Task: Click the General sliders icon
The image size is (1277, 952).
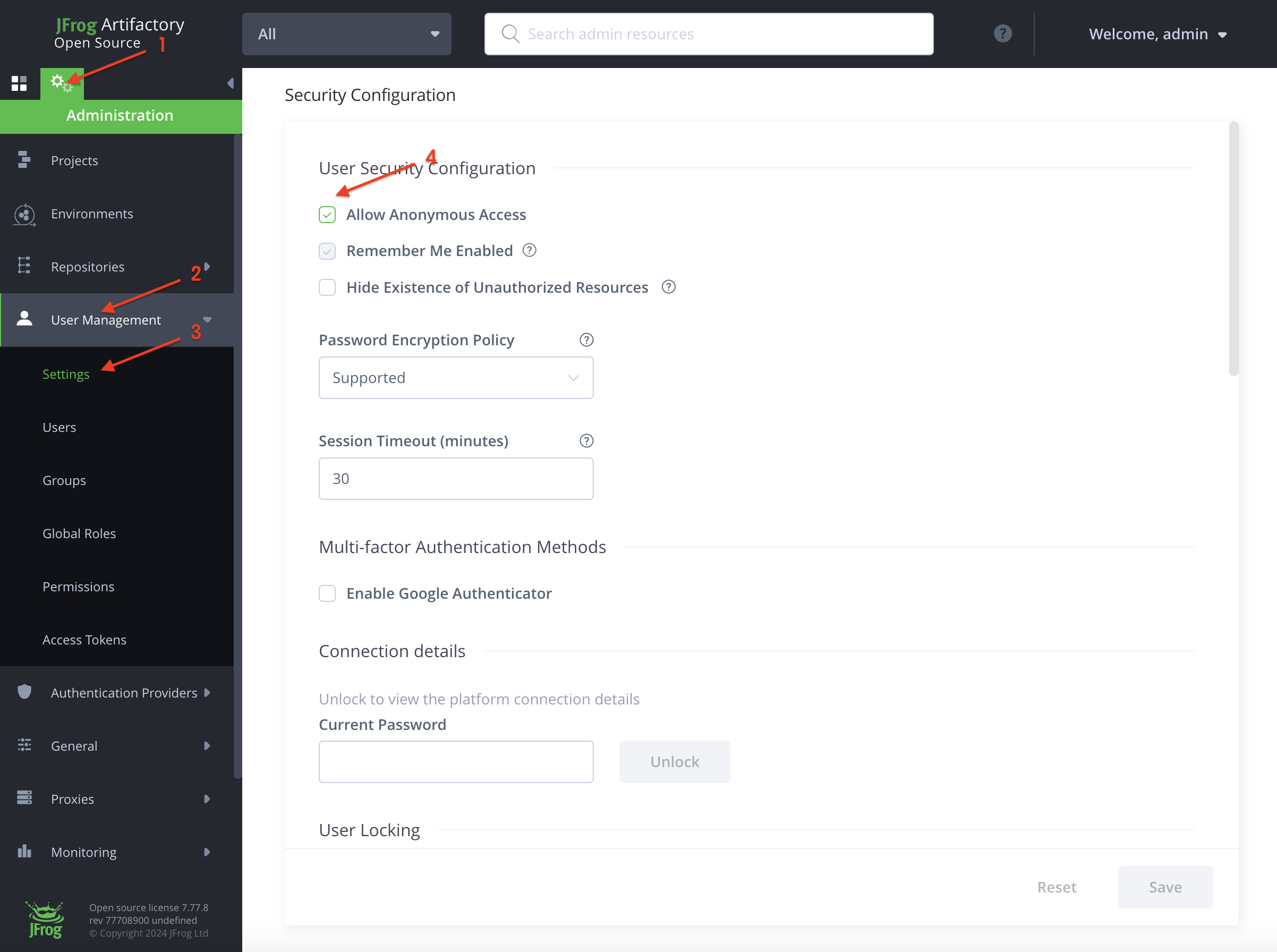Action: coord(24,744)
